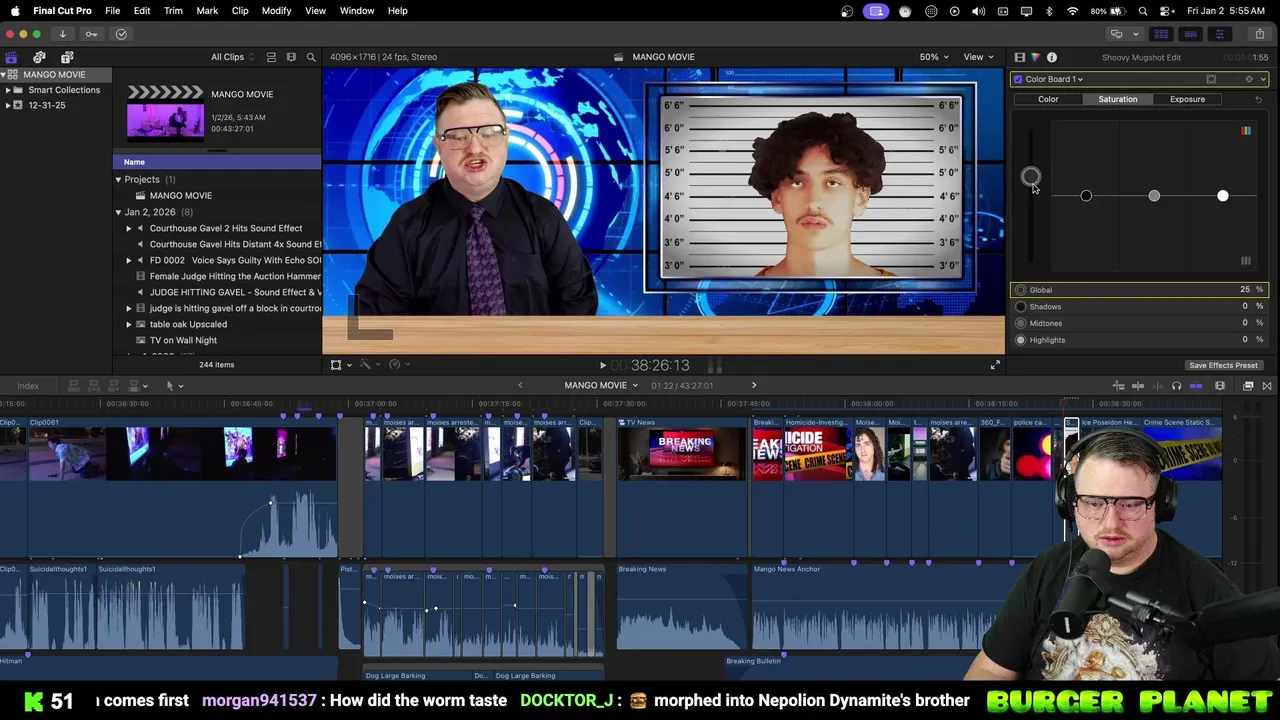Open the Modify menu
The width and height of the screenshot is (1280, 720).
276,11
